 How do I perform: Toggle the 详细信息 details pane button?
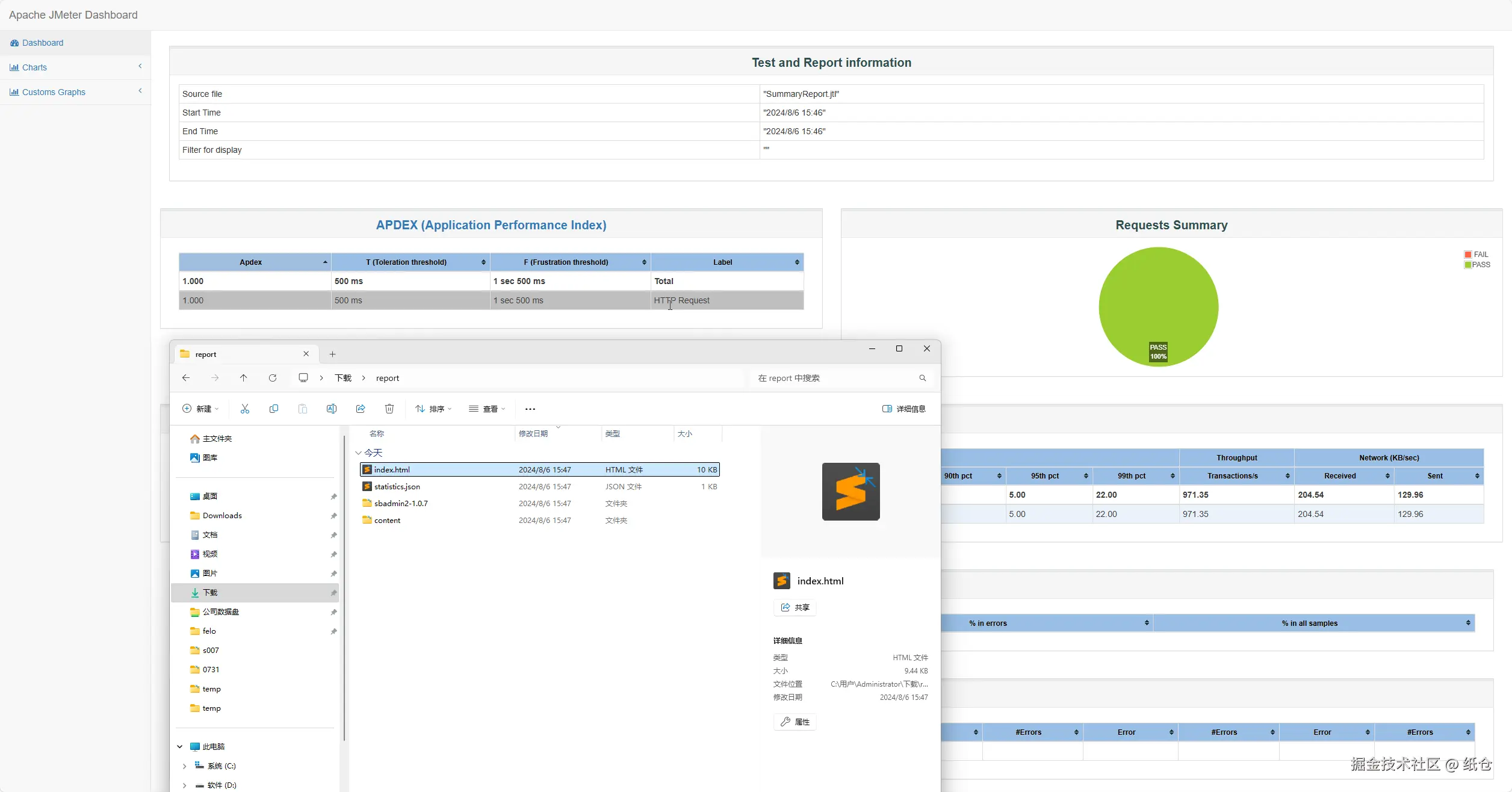click(903, 409)
